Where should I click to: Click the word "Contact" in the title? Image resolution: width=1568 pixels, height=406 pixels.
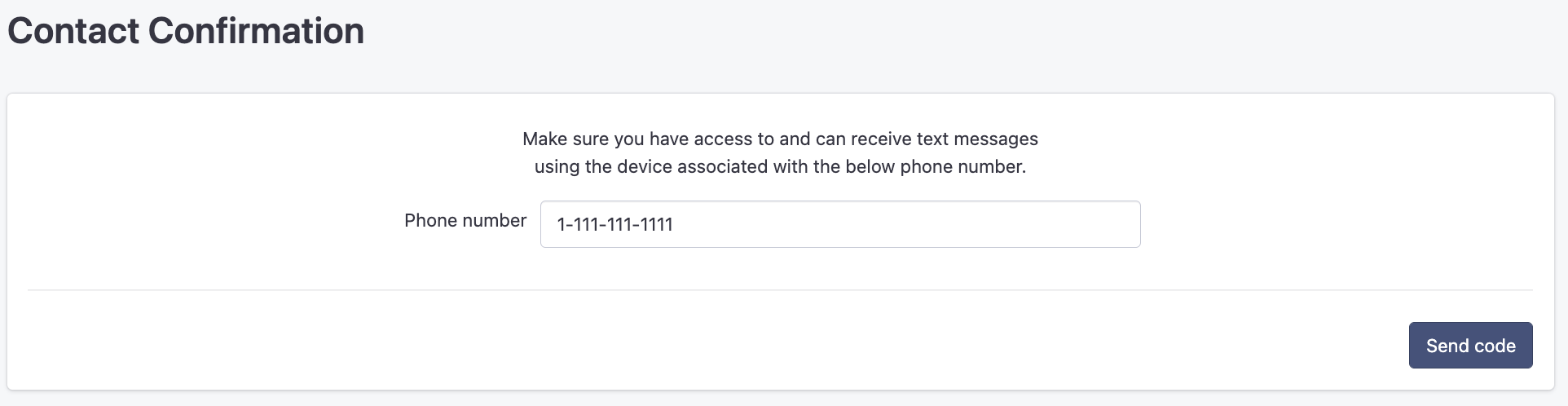tap(73, 31)
